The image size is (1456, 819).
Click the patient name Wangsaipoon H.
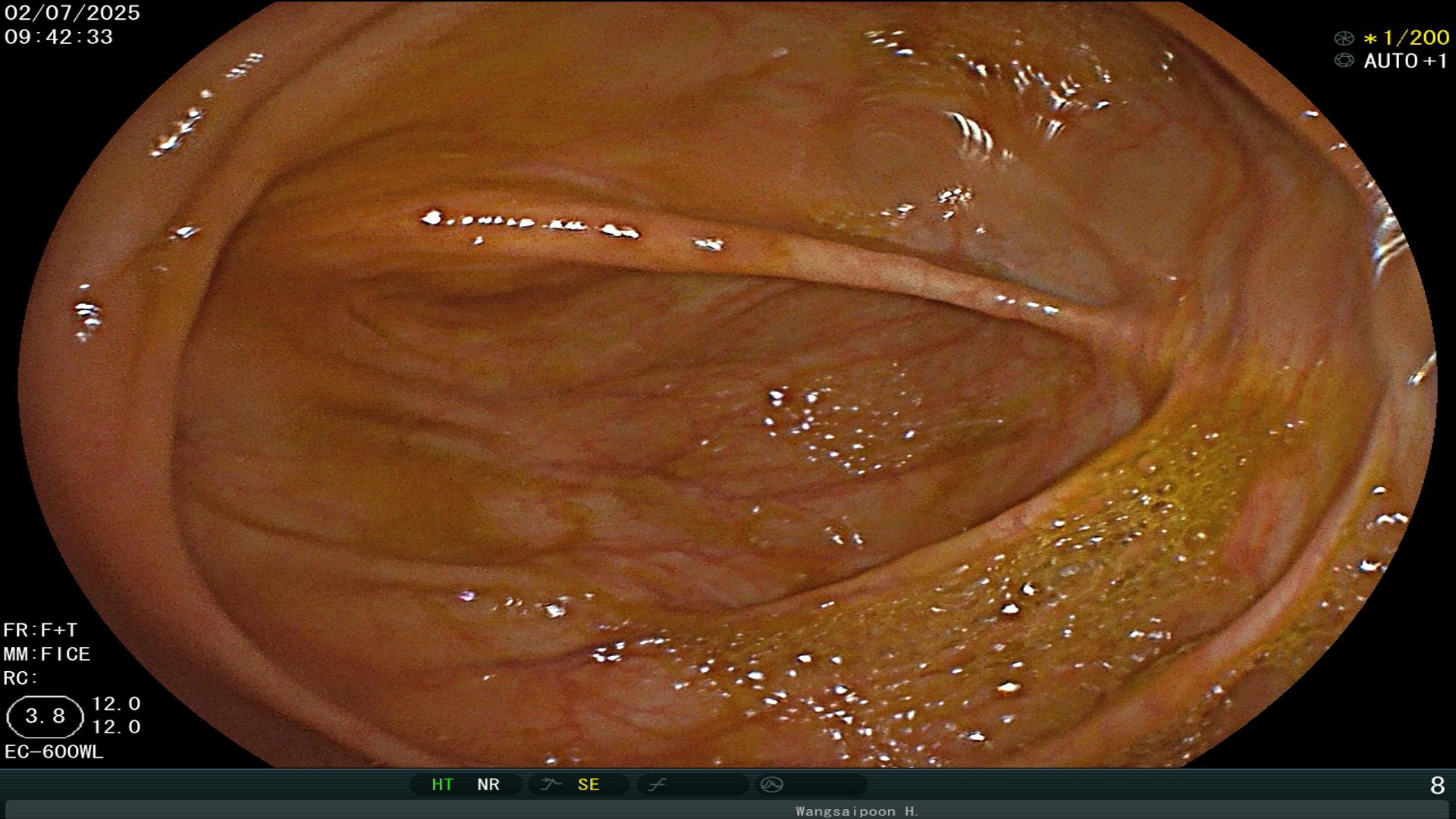coord(857,811)
